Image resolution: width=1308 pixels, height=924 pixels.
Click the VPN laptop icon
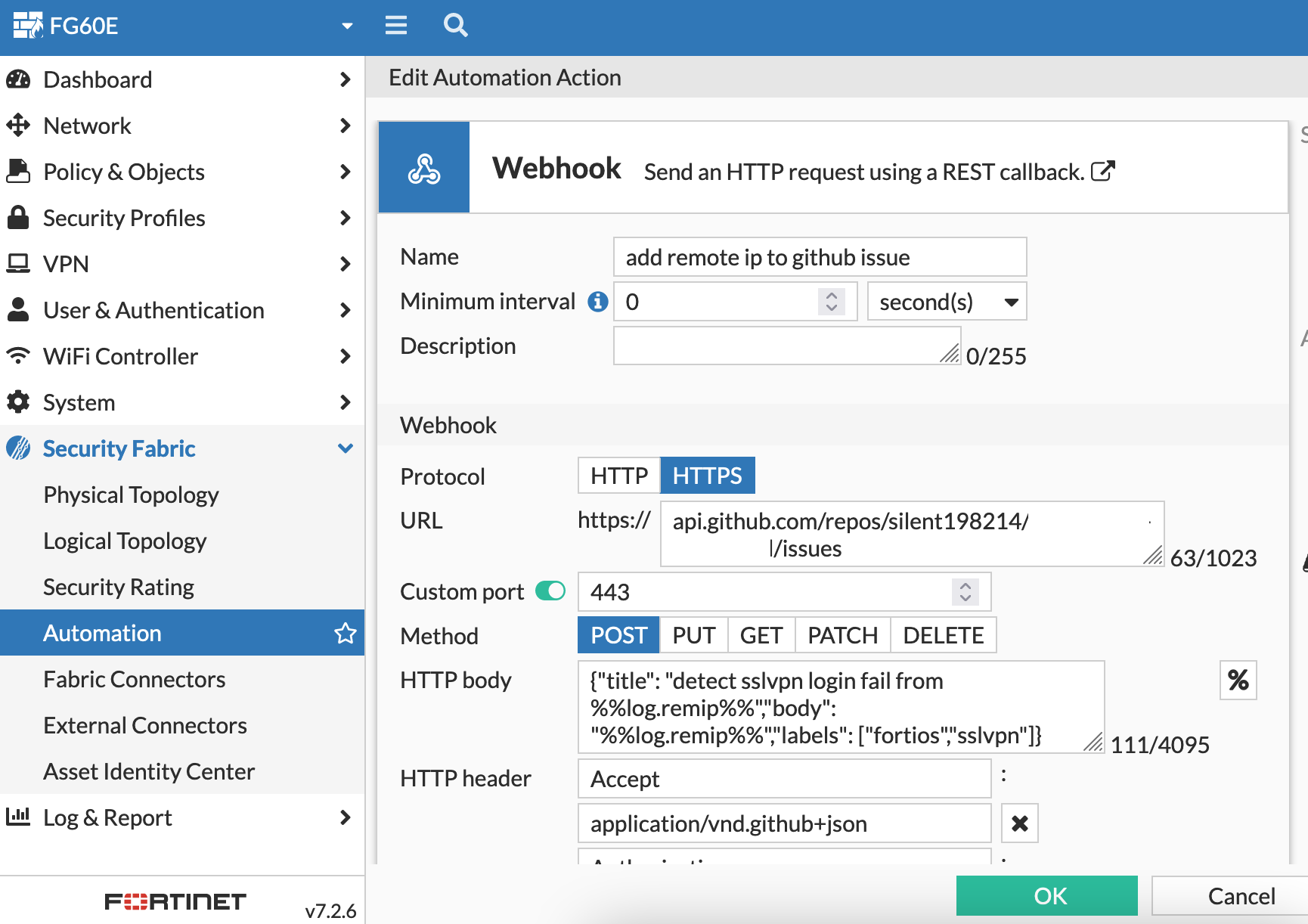click(18, 264)
